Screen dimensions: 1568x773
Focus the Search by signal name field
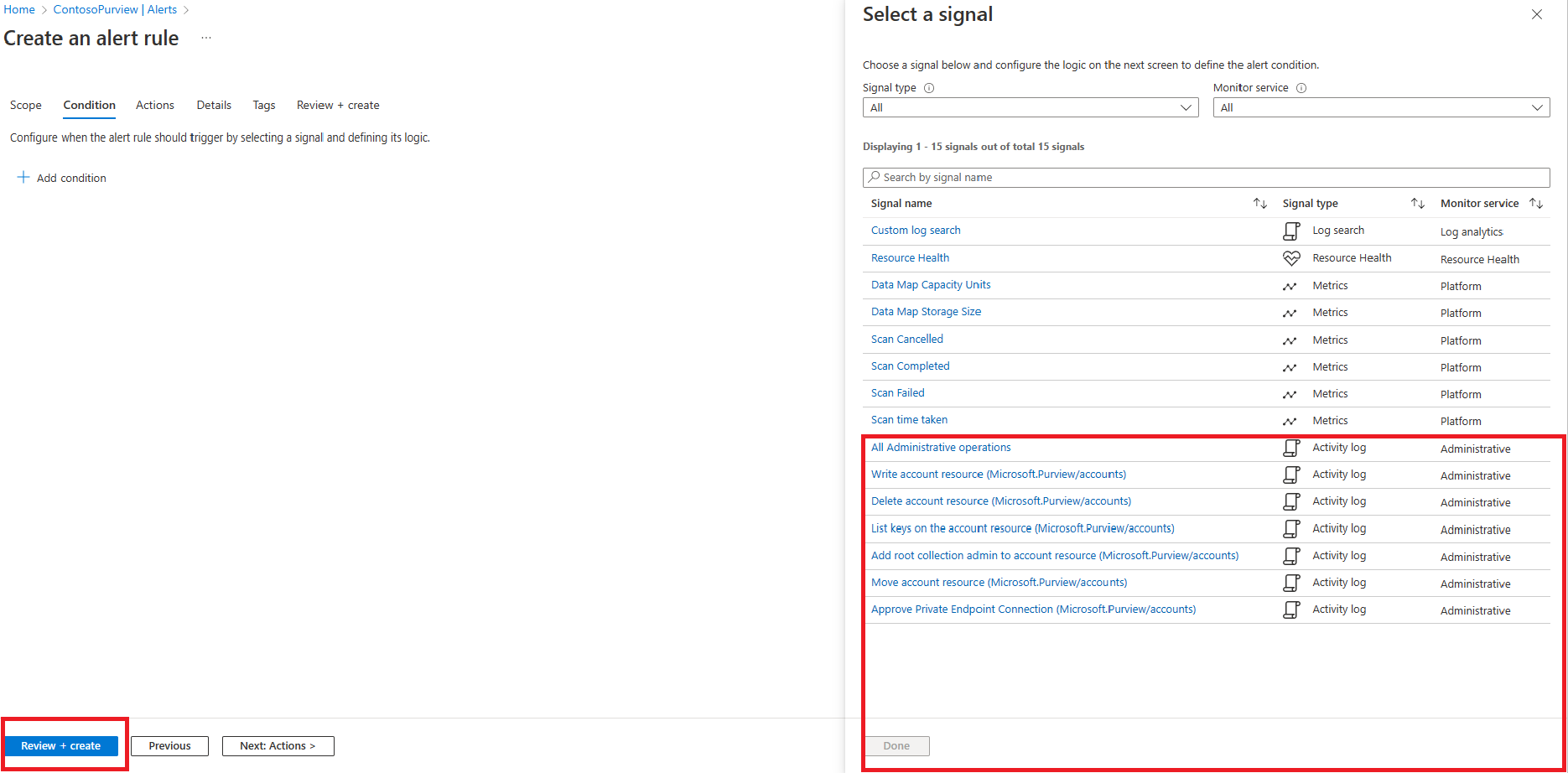tap(1206, 178)
